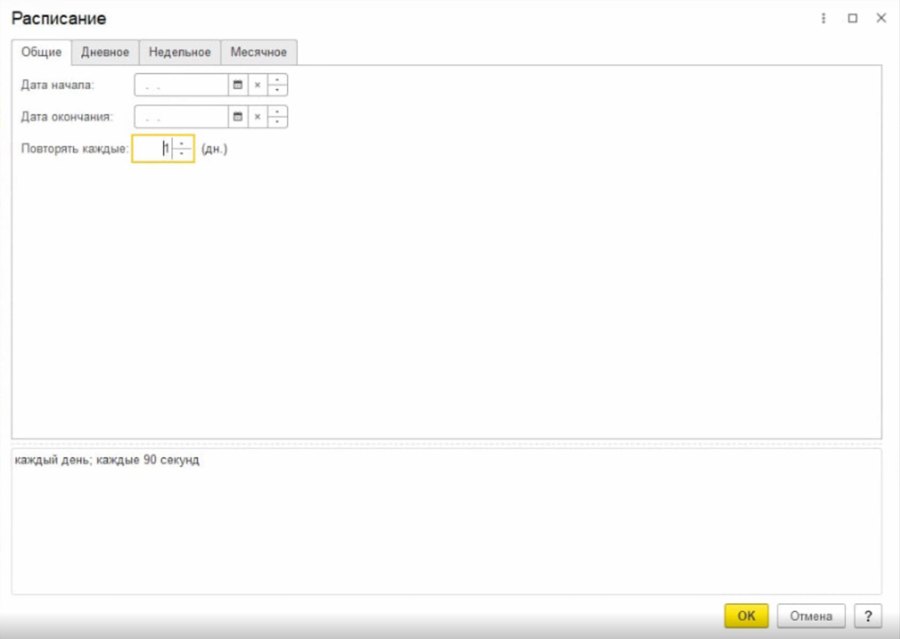
Task: Confirm schedule with OK button
Action: 746,616
